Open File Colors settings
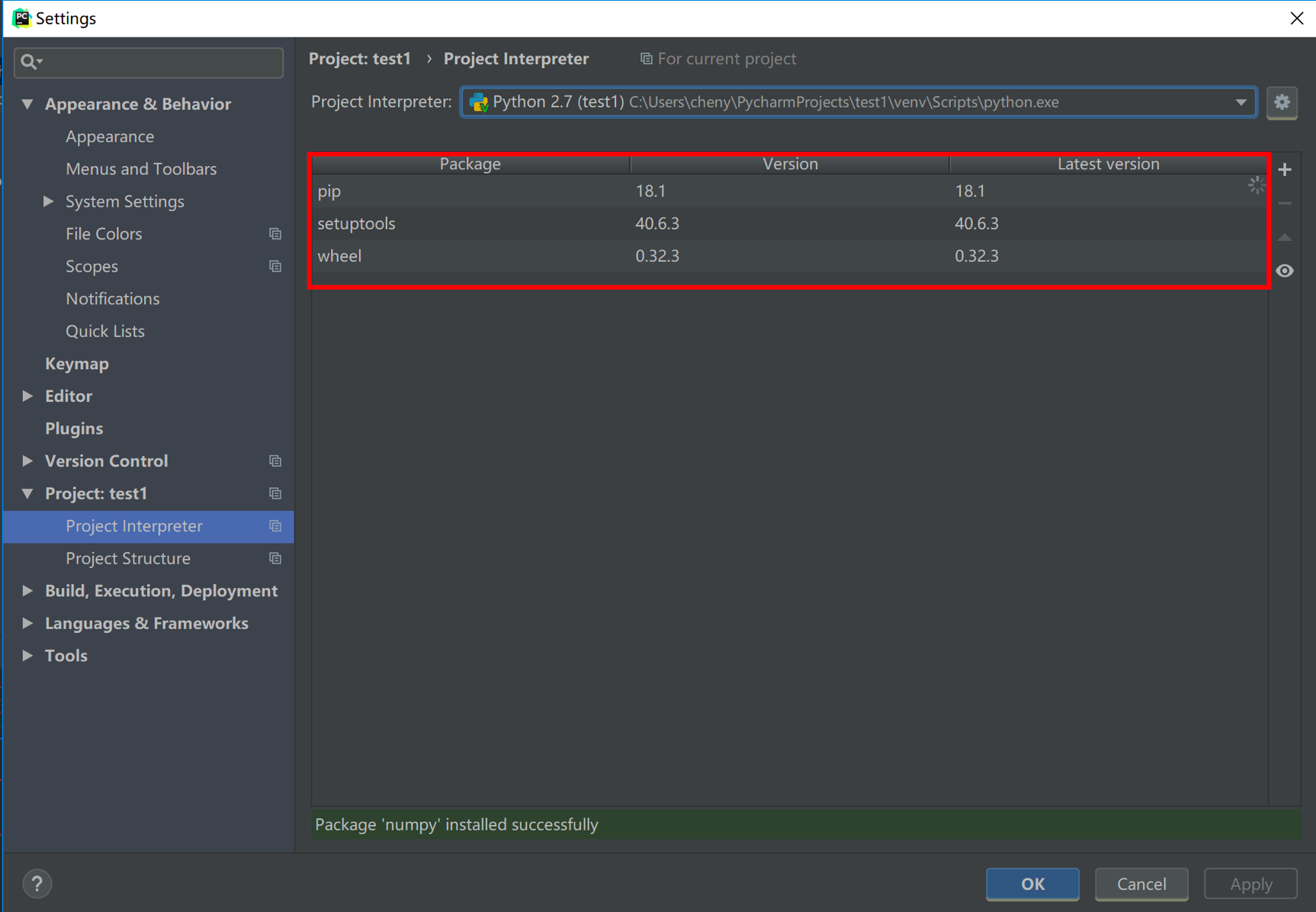 104,234
